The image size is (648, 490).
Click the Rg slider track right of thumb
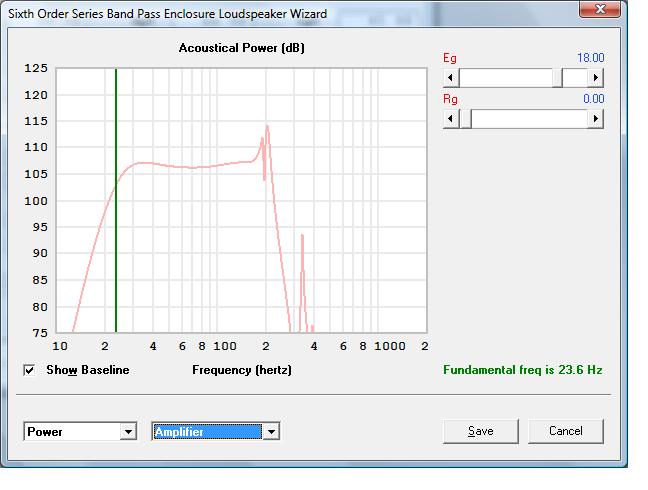click(529, 119)
